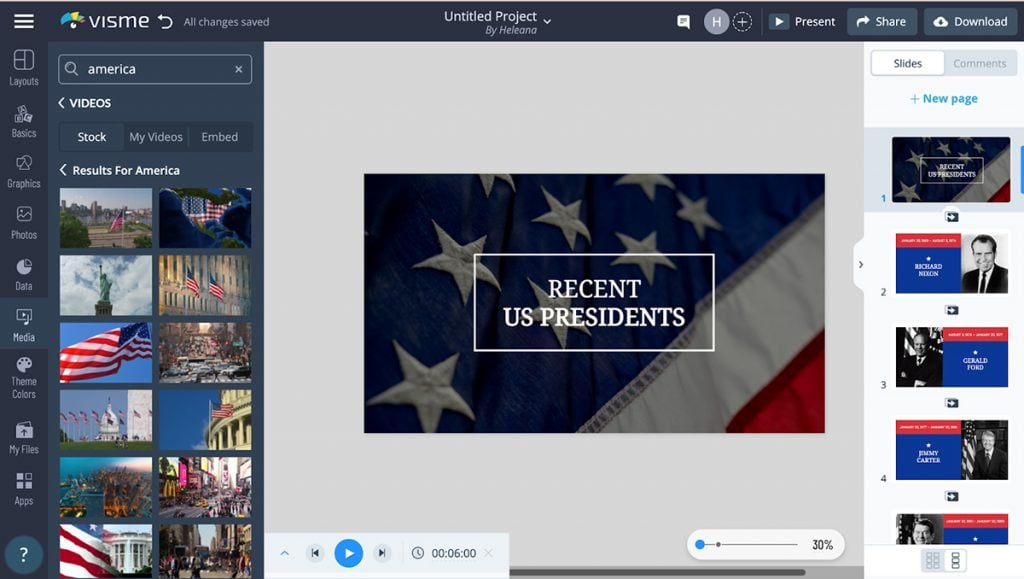The height and width of the screenshot is (579, 1024).
Task: Open the Apps panel
Action: tap(23, 490)
